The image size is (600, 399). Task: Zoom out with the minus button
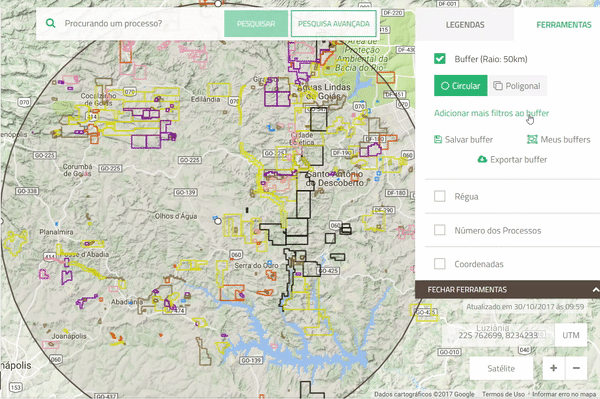(x=576, y=368)
